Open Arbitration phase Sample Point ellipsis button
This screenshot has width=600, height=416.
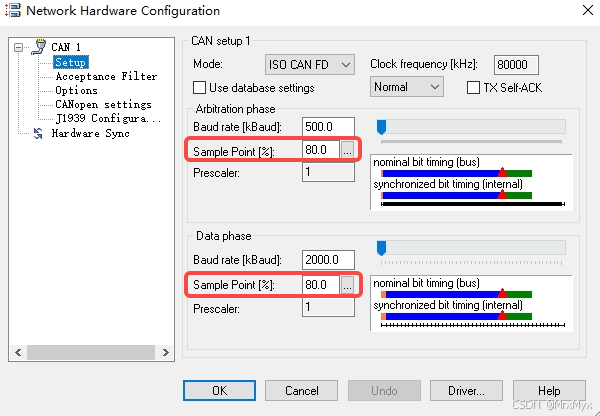pos(347,150)
